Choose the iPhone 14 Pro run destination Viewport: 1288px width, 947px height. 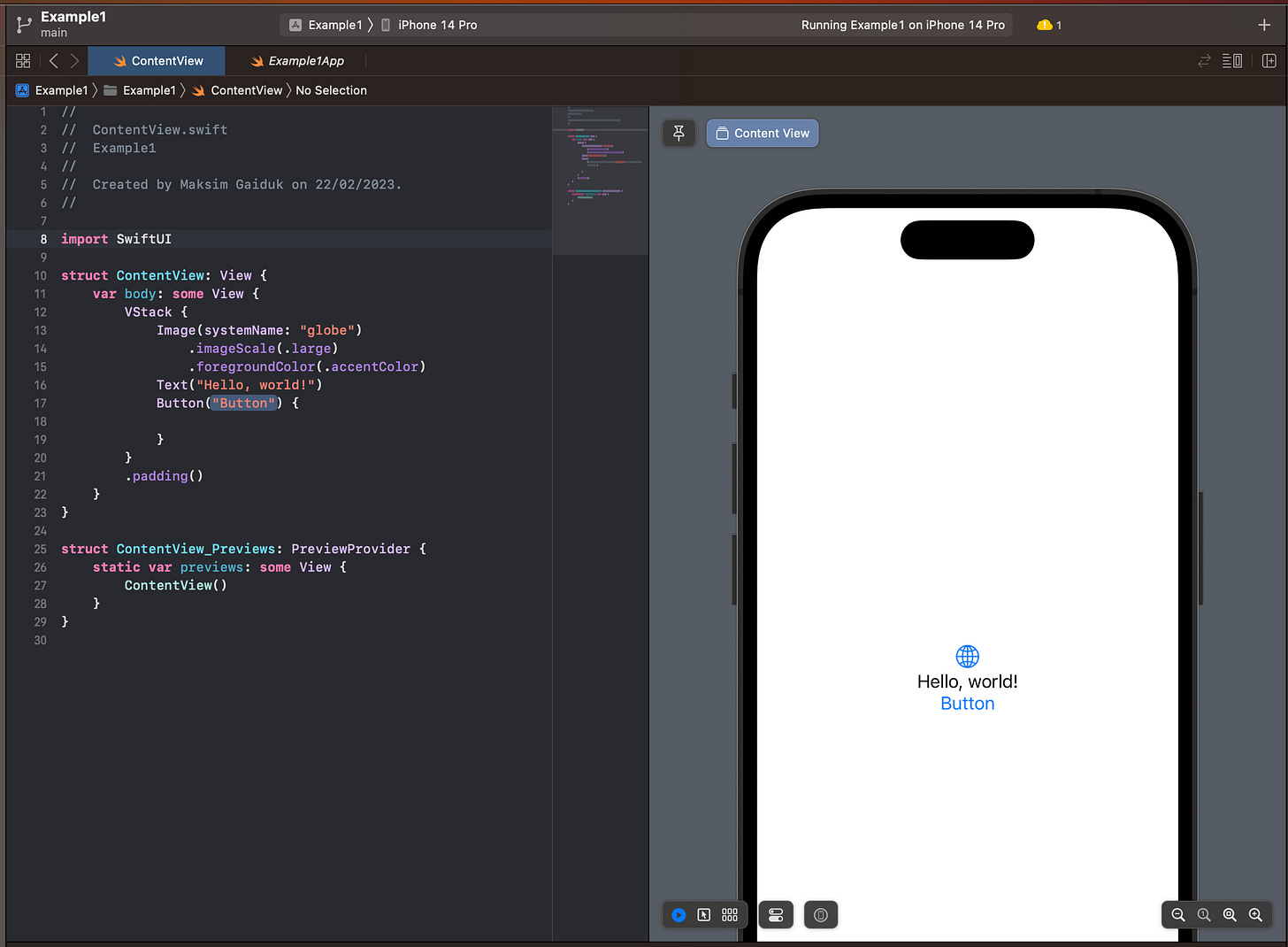pos(429,25)
